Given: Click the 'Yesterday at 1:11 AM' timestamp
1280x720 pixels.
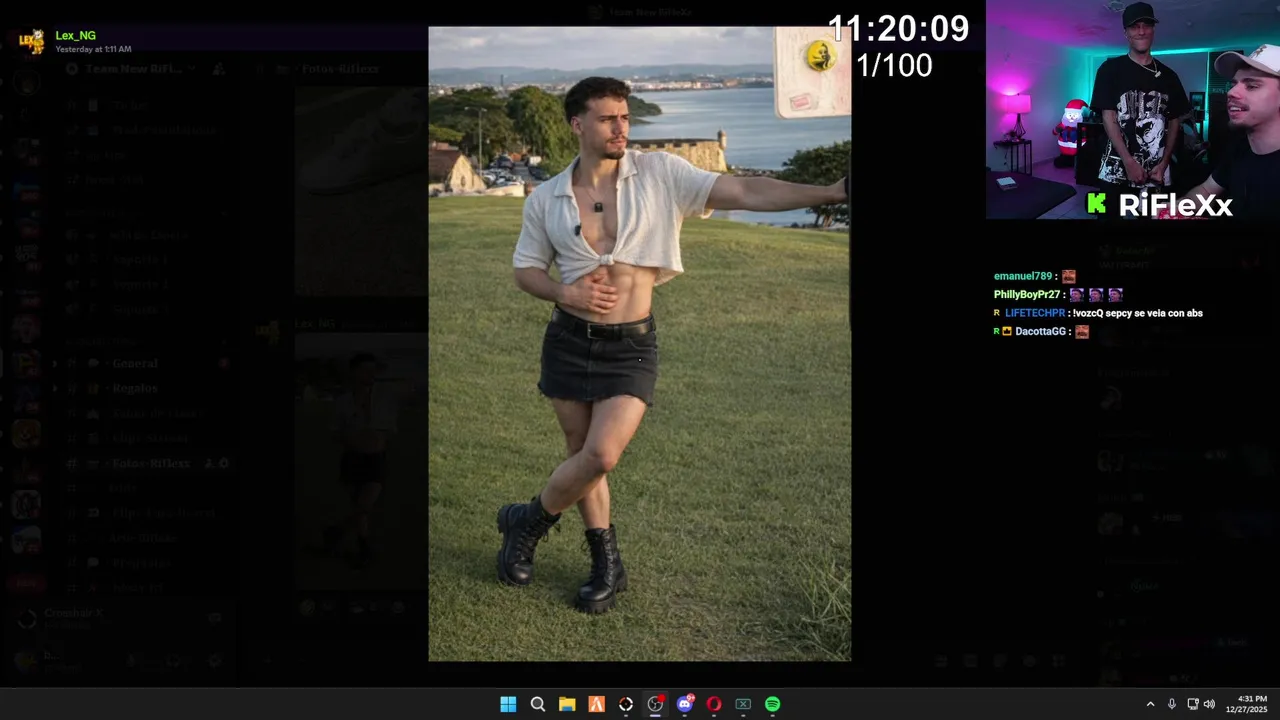Looking at the screenshot, I should coord(93,49).
